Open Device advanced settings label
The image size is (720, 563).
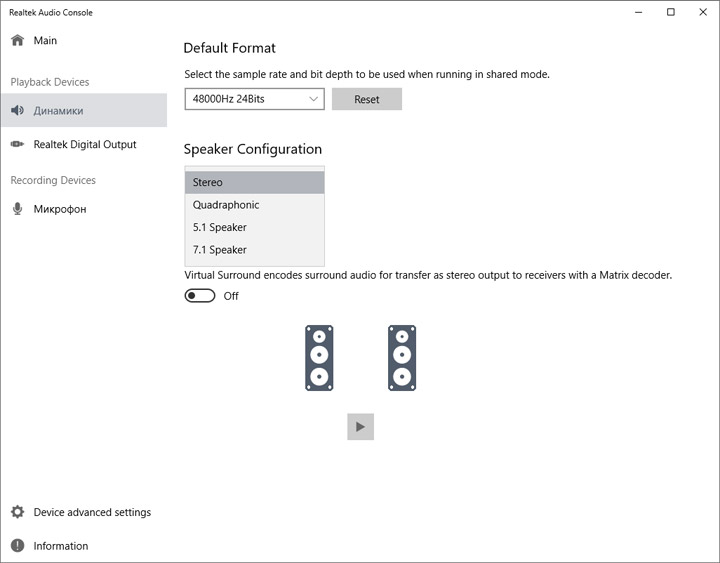tap(92, 512)
